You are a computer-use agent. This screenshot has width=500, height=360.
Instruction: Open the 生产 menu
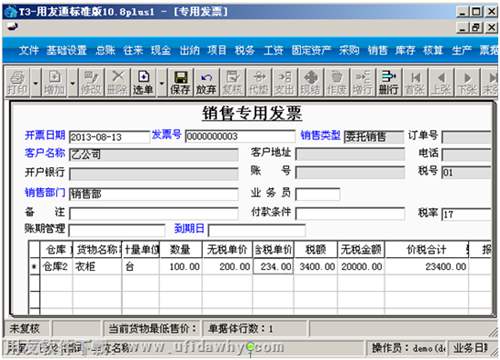click(462, 50)
